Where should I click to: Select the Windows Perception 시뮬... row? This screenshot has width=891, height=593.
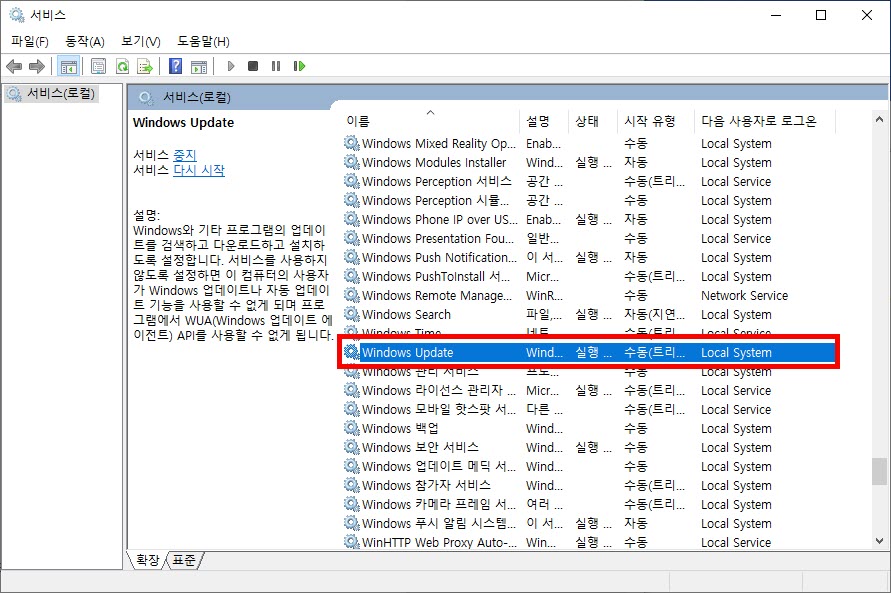pyautogui.click(x=589, y=201)
